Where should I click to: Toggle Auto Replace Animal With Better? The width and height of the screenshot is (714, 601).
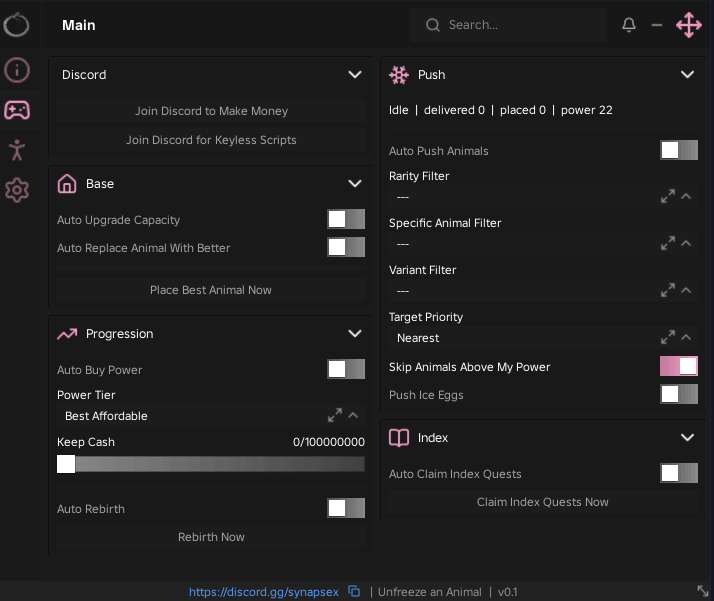(346, 247)
